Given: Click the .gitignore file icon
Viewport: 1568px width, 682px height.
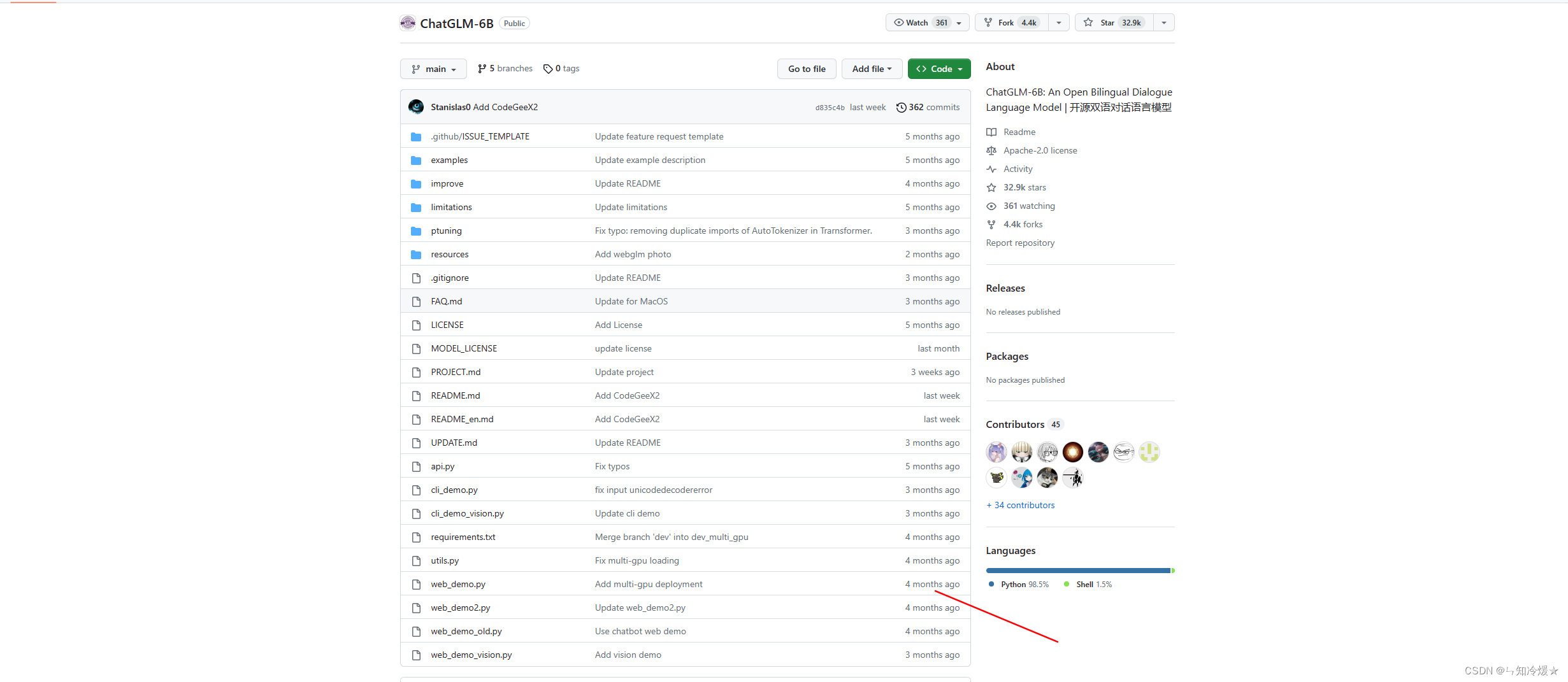Looking at the screenshot, I should pos(416,278).
